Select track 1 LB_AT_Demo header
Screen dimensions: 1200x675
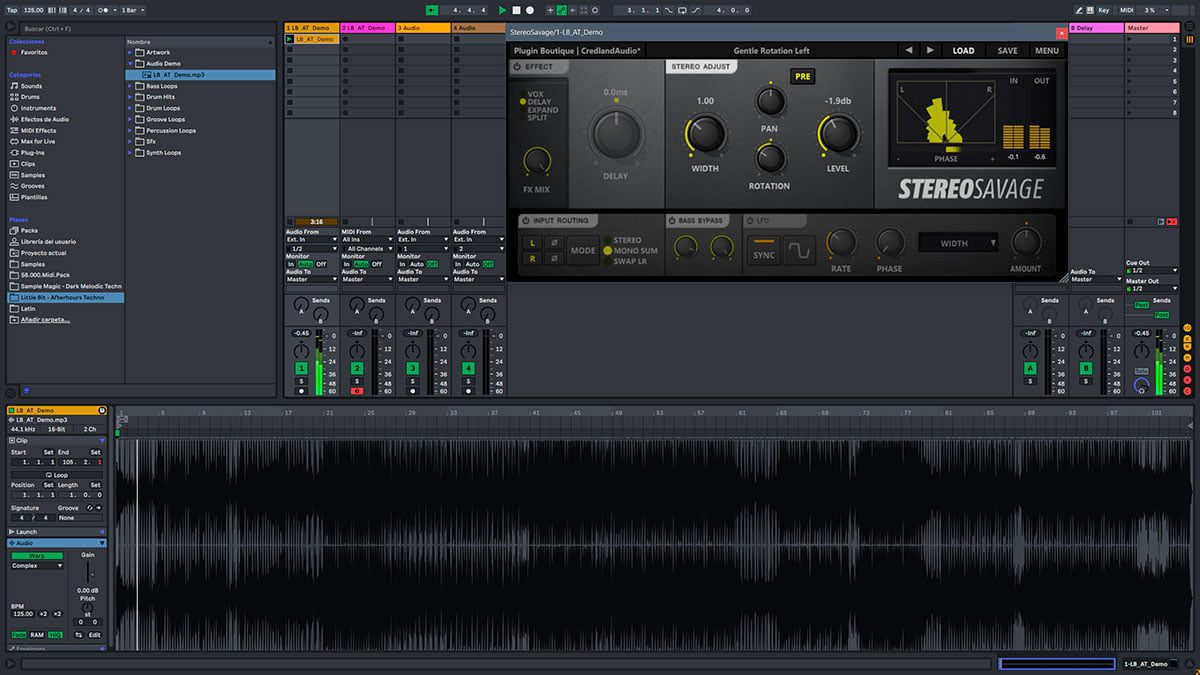[x=311, y=28]
